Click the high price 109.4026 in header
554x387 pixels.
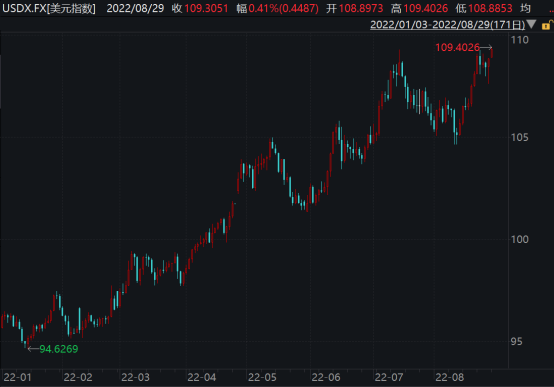tap(426, 8)
